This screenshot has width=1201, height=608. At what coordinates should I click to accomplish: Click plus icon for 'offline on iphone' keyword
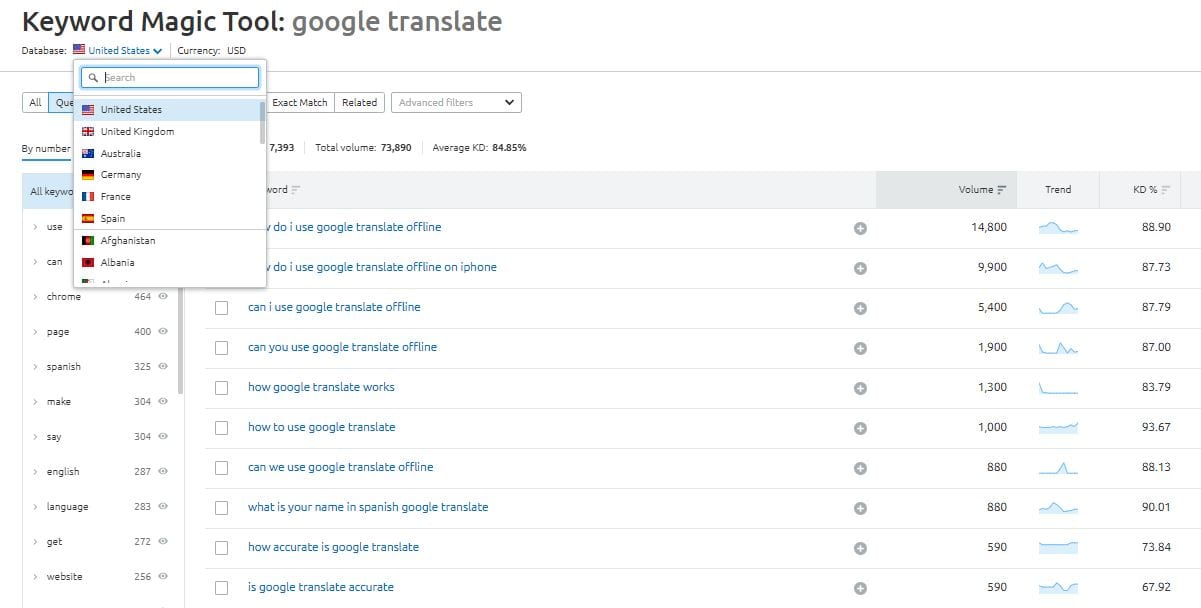(860, 268)
